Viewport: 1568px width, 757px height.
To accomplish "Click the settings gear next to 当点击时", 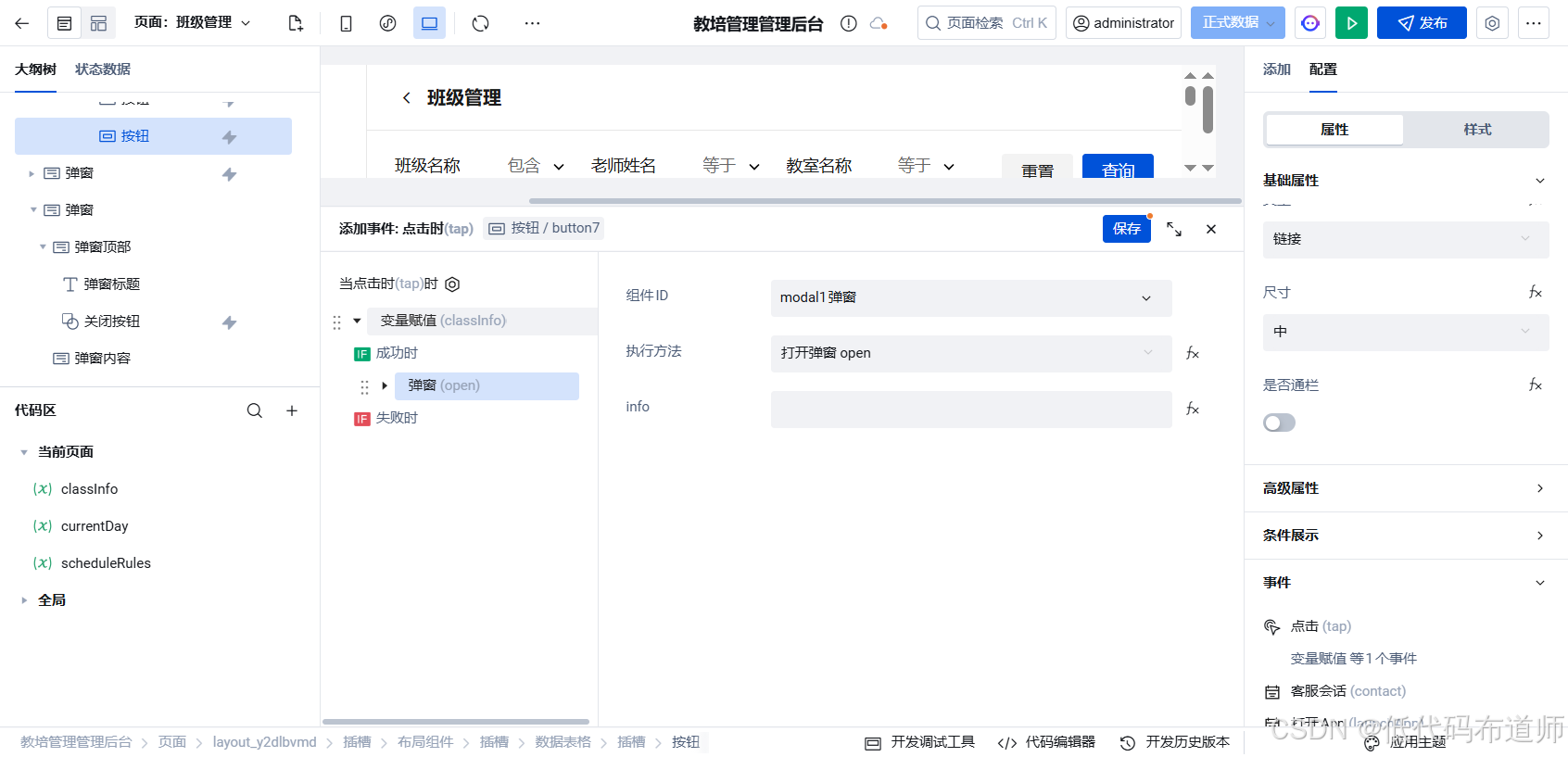I will click(x=452, y=284).
